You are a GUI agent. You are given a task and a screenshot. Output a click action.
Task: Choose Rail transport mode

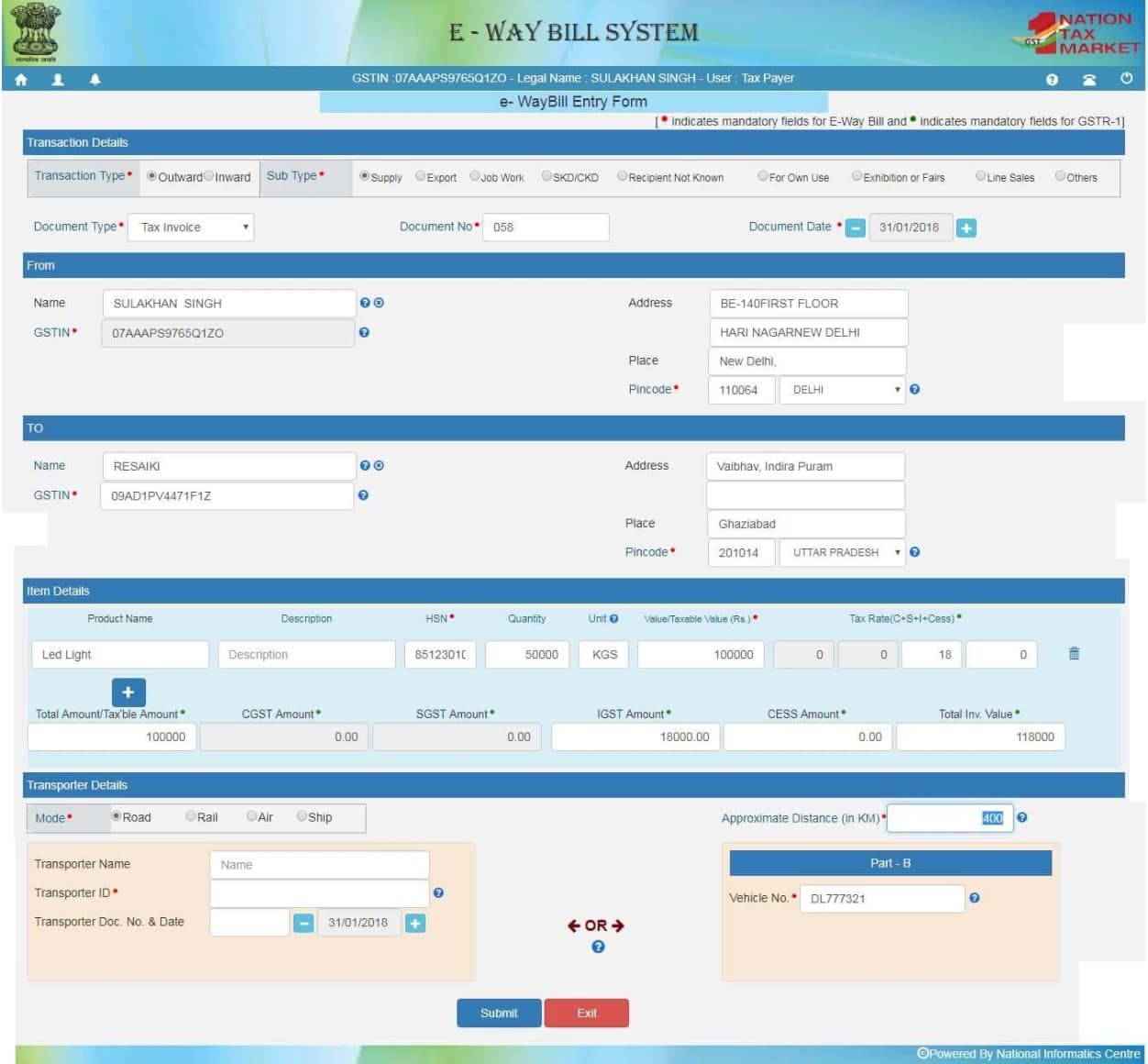191,815
